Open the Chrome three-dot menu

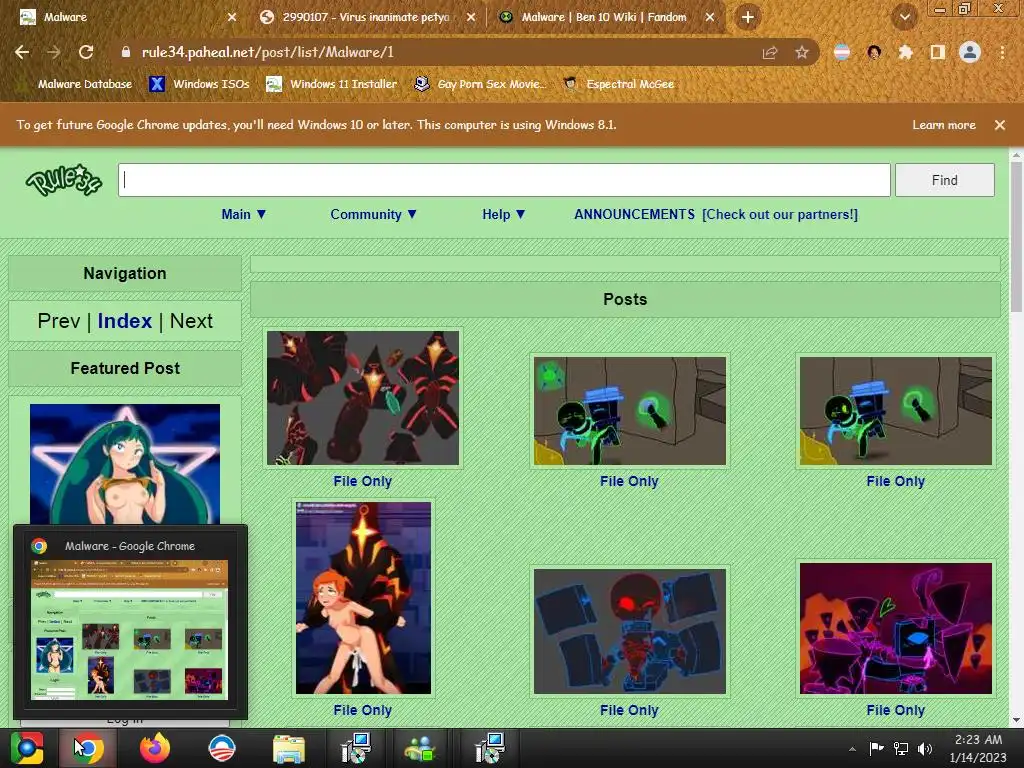(1002, 52)
